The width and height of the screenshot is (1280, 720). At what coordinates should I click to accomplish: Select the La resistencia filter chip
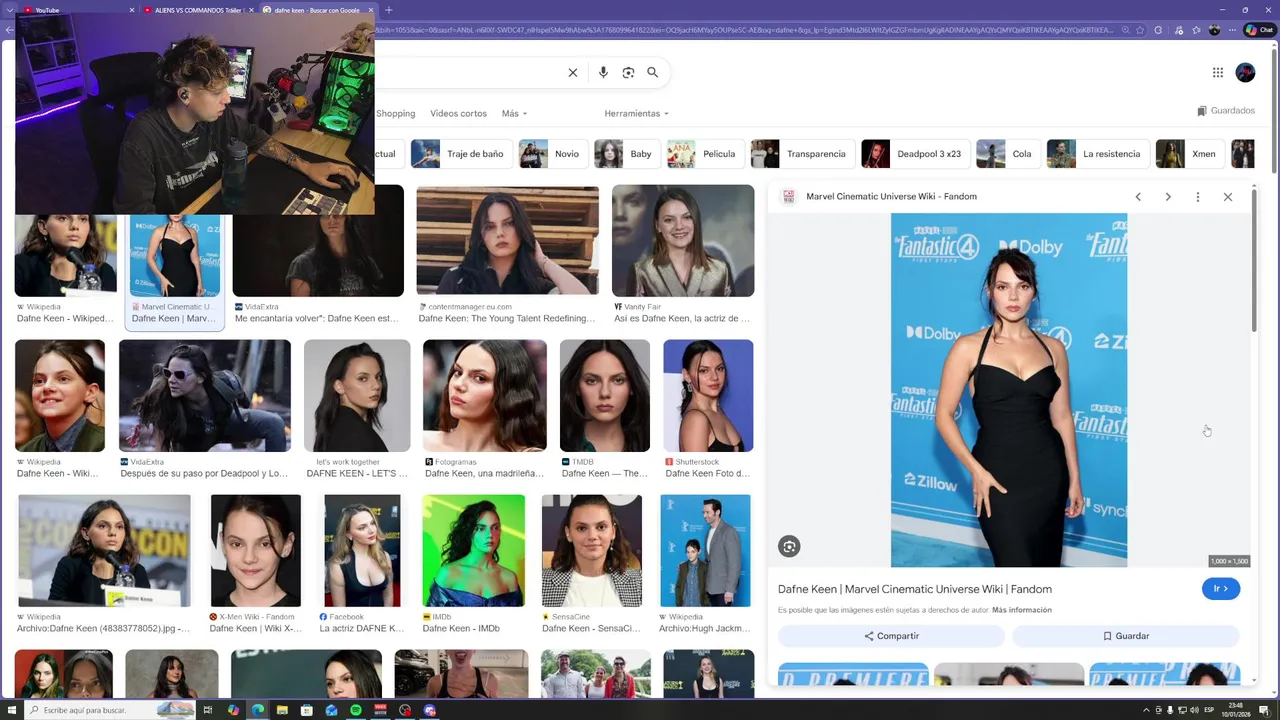pos(1098,154)
